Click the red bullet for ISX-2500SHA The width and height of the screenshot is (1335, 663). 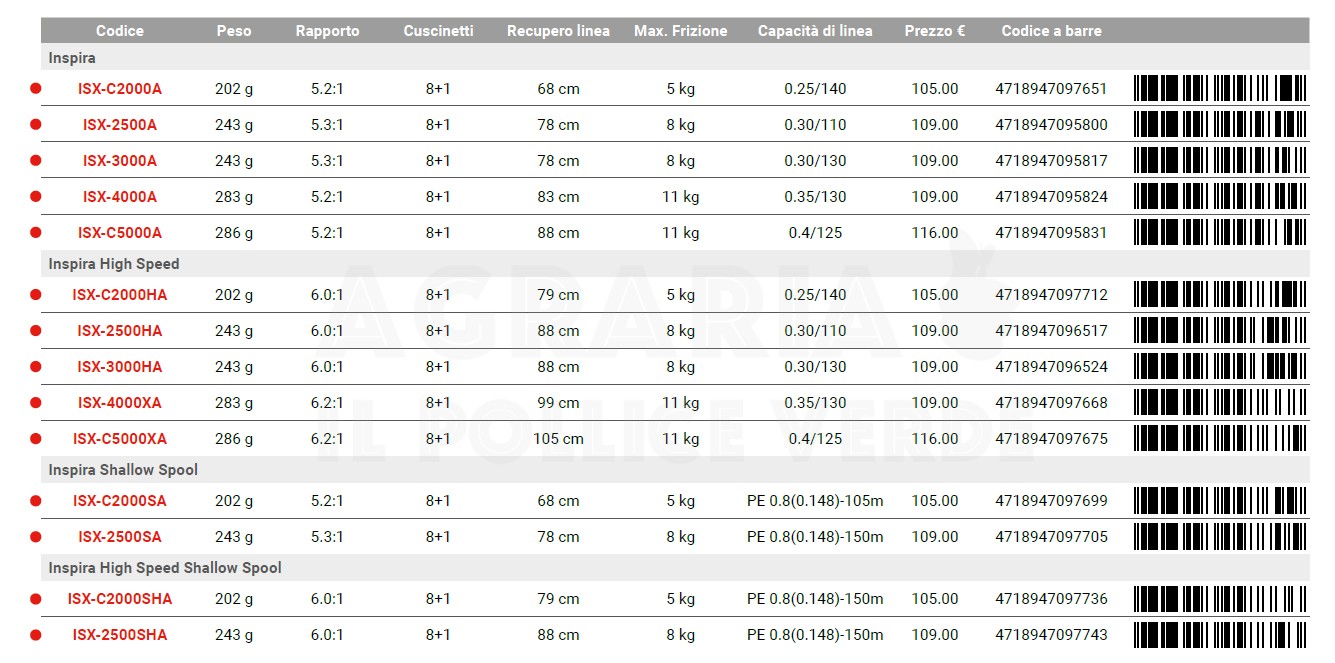pos(36,634)
